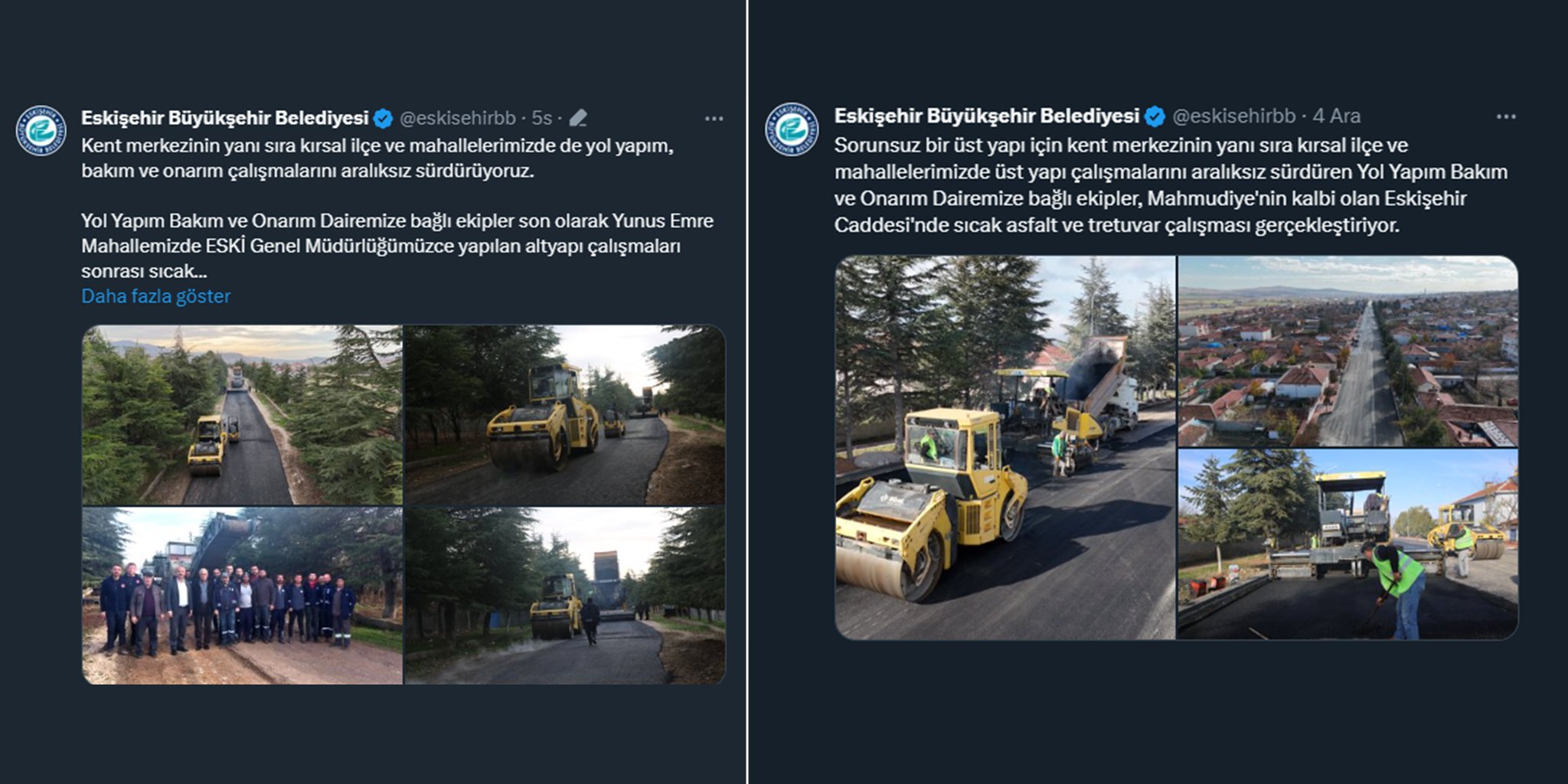This screenshot has height=784, width=1568.
Task: View the large yellow roller photo on right
Action: [x=1004, y=448]
